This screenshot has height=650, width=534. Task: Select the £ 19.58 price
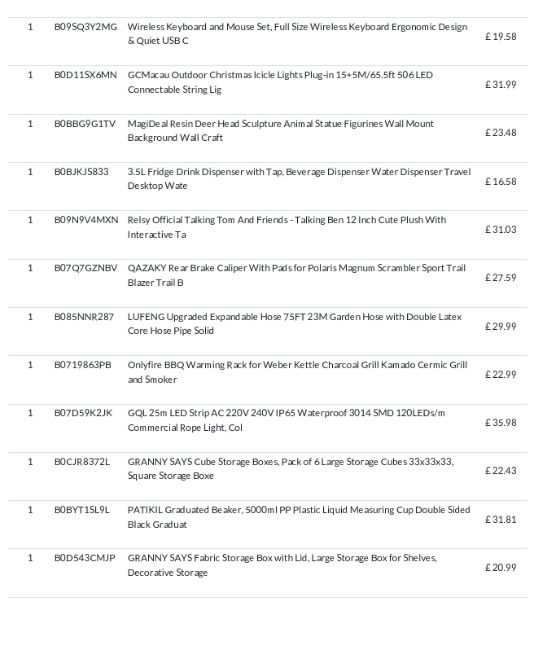pos(501,36)
